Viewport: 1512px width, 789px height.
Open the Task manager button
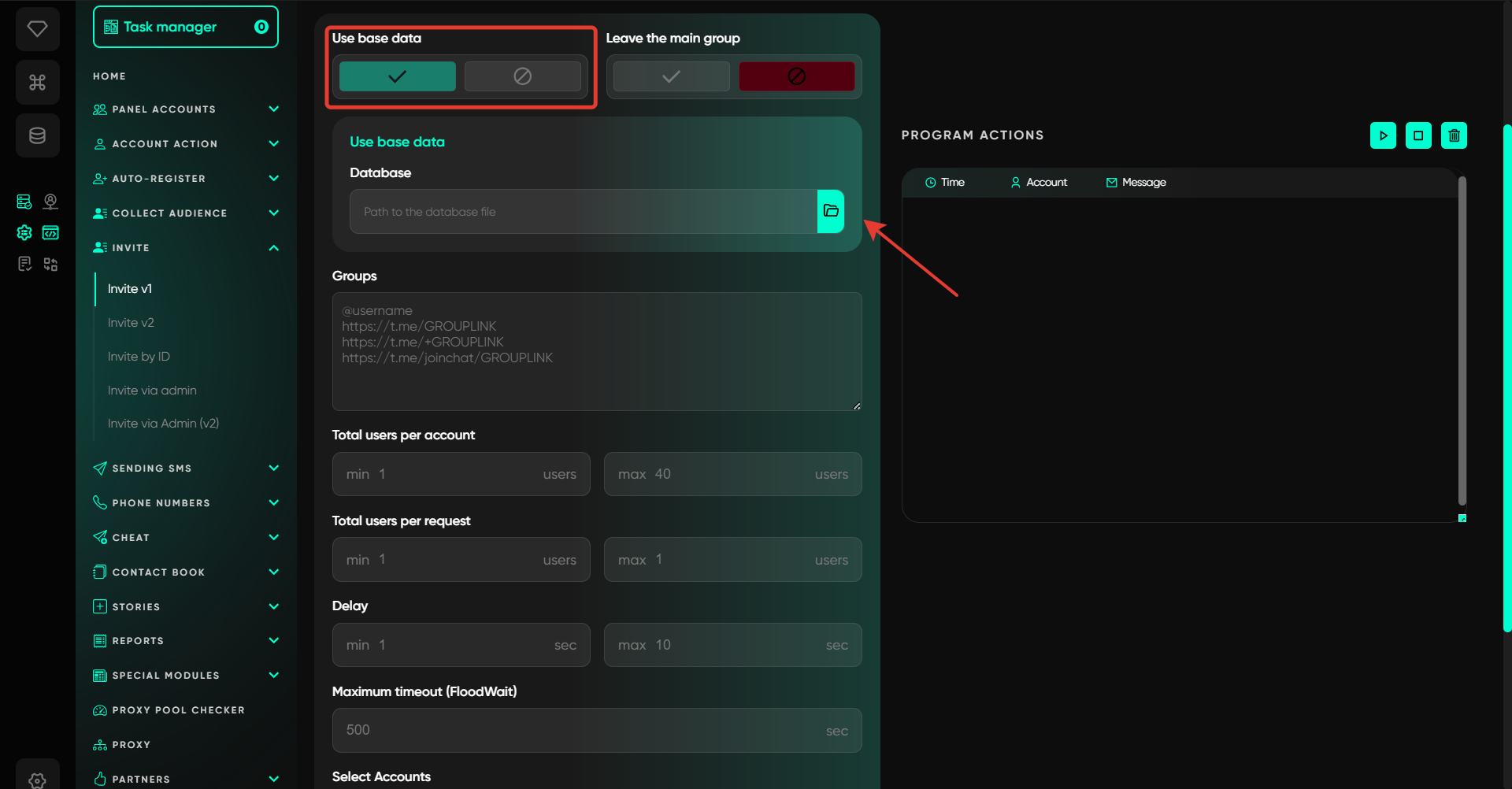click(186, 27)
